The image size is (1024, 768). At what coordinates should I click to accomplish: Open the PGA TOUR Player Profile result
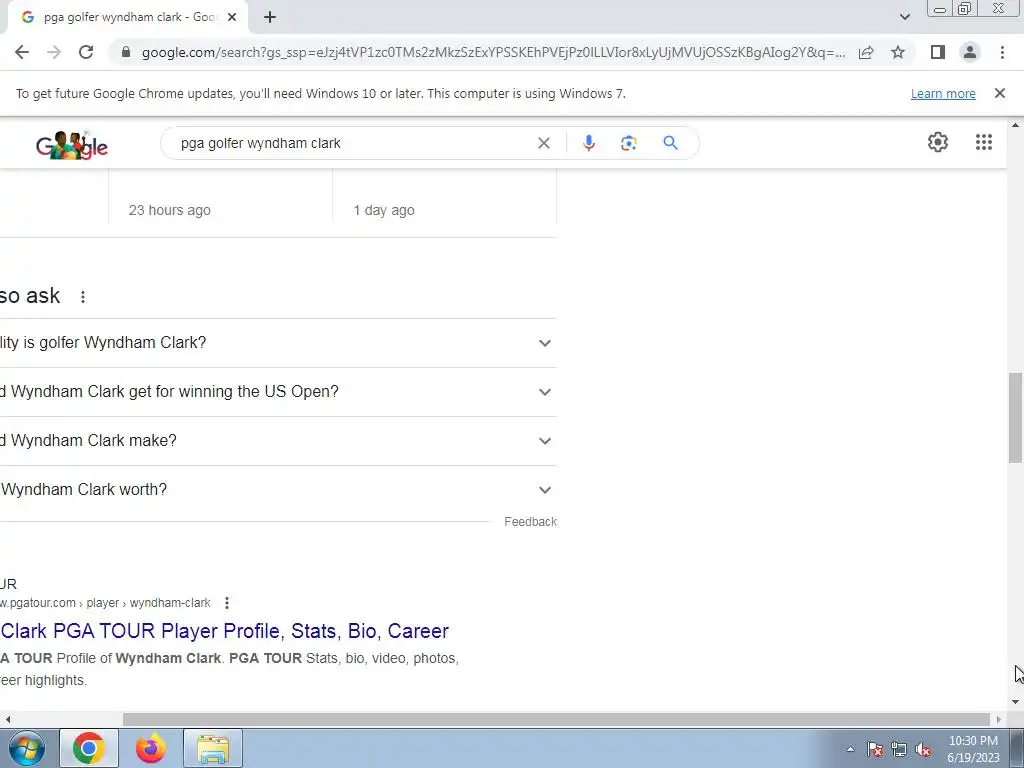225,631
